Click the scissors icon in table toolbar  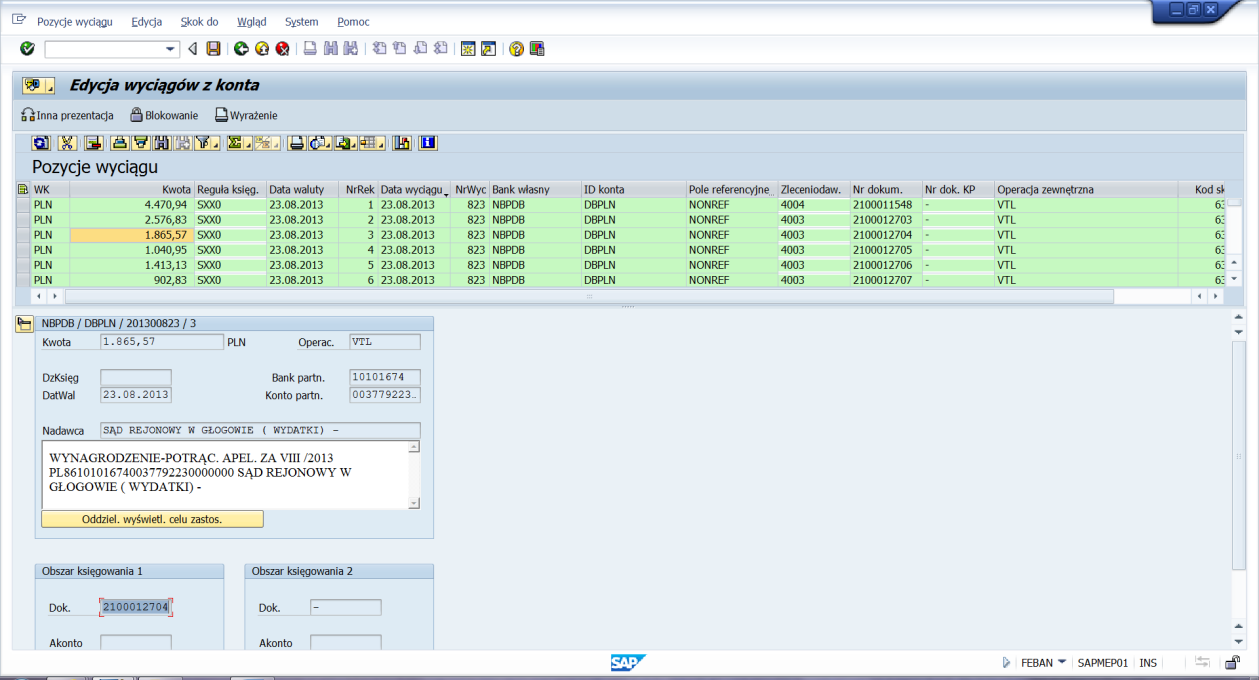[x=67, y=143]
